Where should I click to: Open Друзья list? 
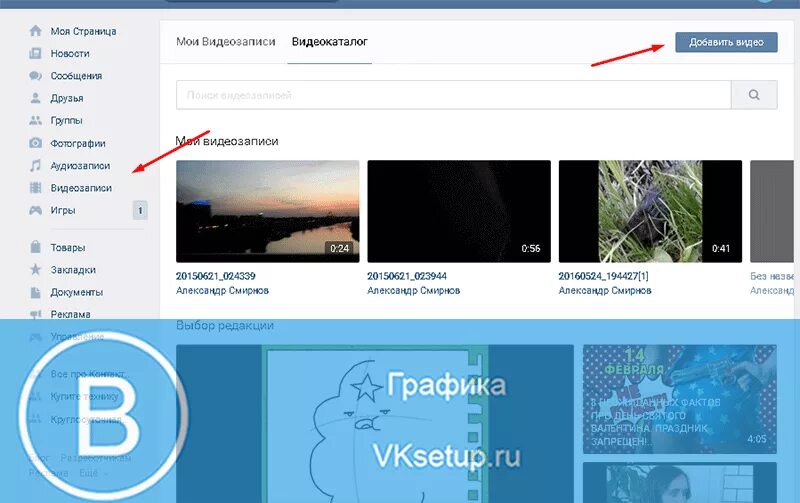67,98
